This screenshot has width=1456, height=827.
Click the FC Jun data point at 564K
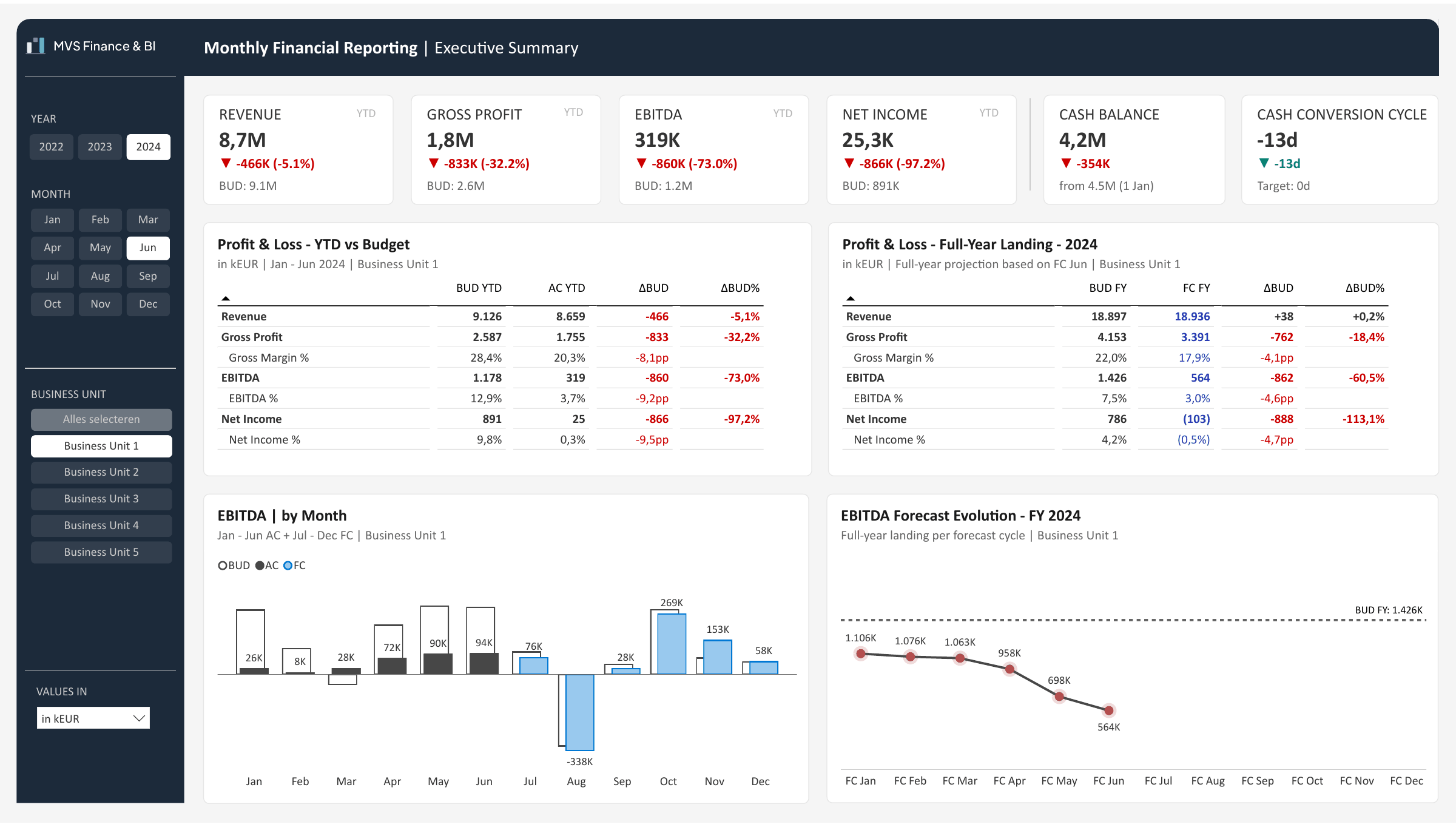click(1109, 711)
